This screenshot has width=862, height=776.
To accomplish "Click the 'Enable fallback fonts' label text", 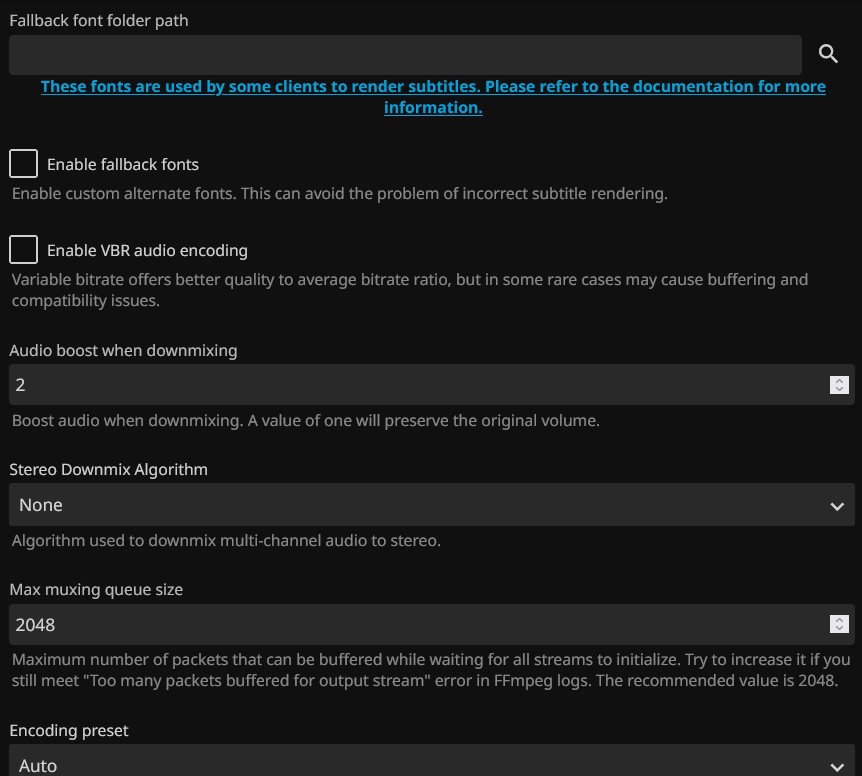I will tap(123, 164).
